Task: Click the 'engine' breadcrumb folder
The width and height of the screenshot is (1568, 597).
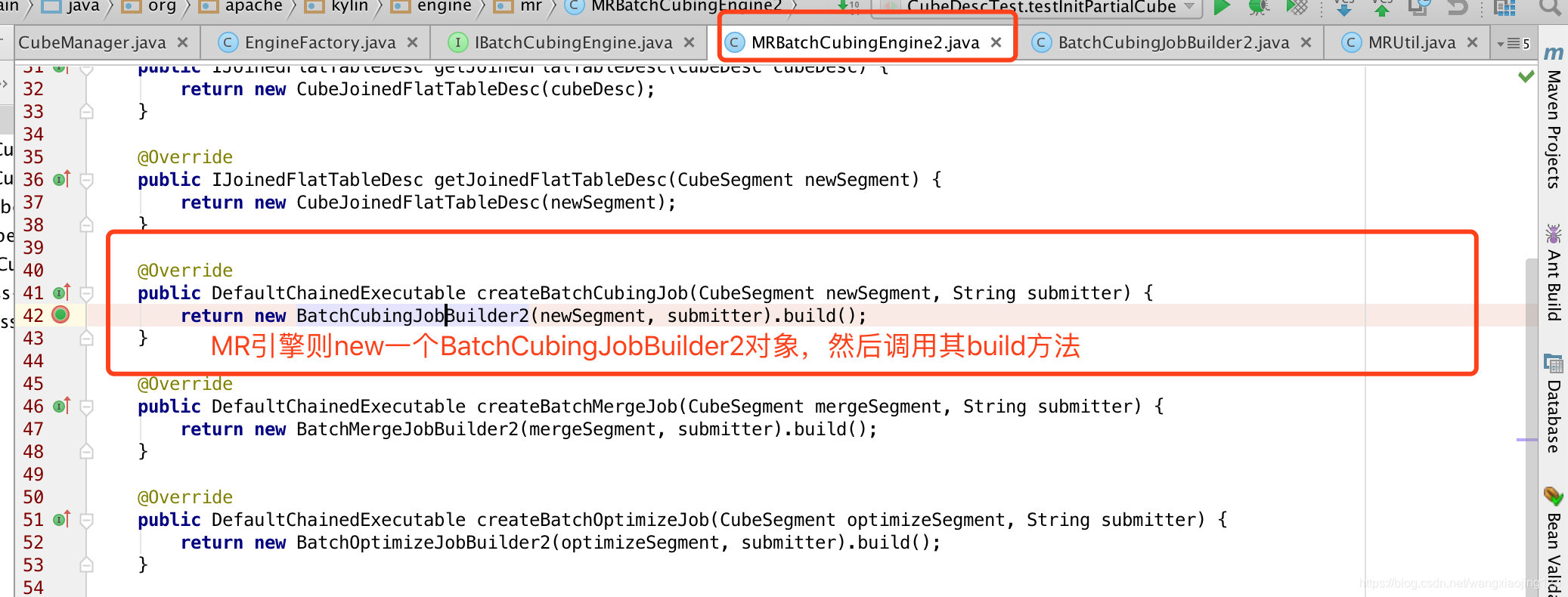Action: coord(431,7)
